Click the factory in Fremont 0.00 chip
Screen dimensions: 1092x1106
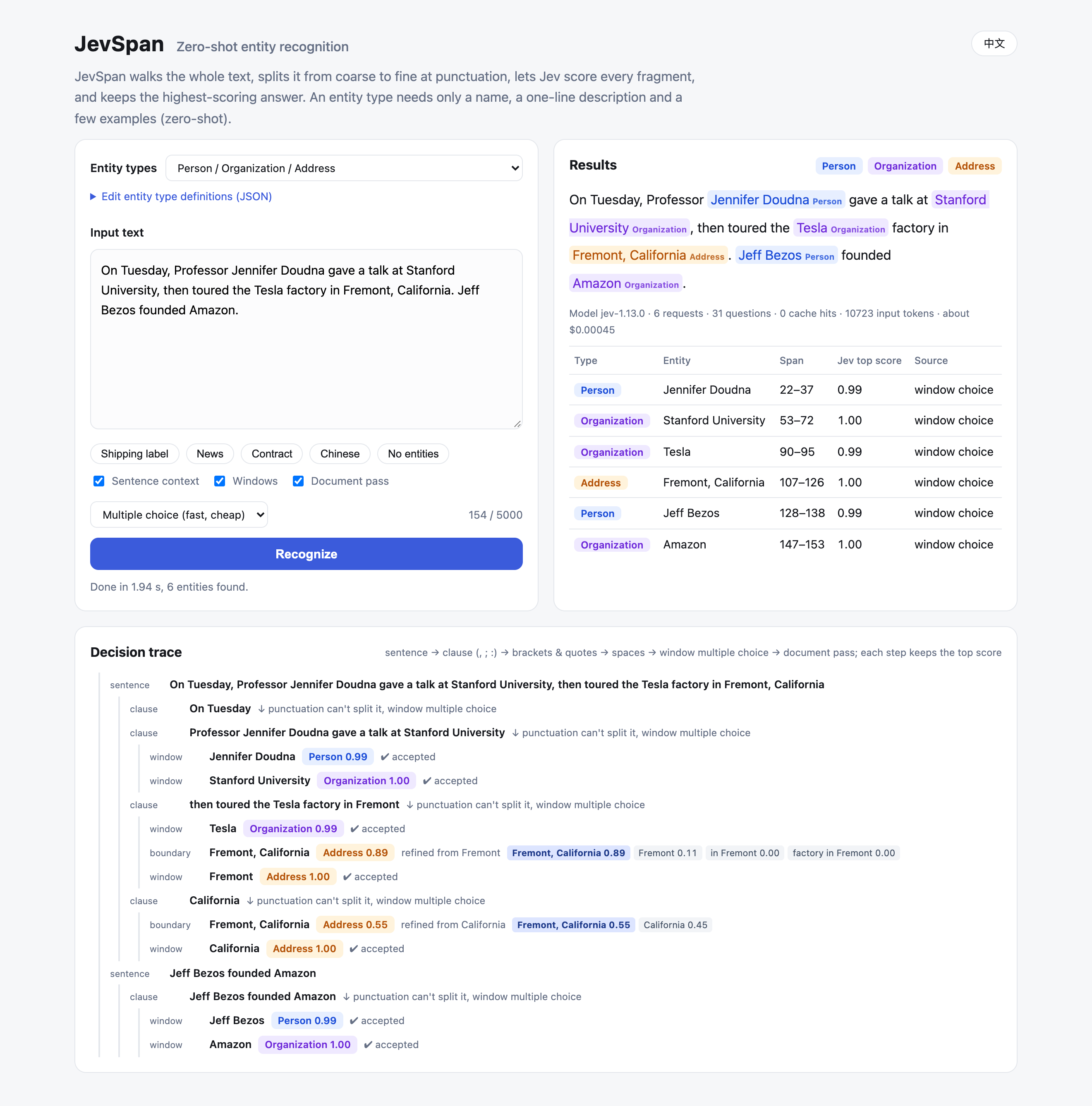coord(843,852)
